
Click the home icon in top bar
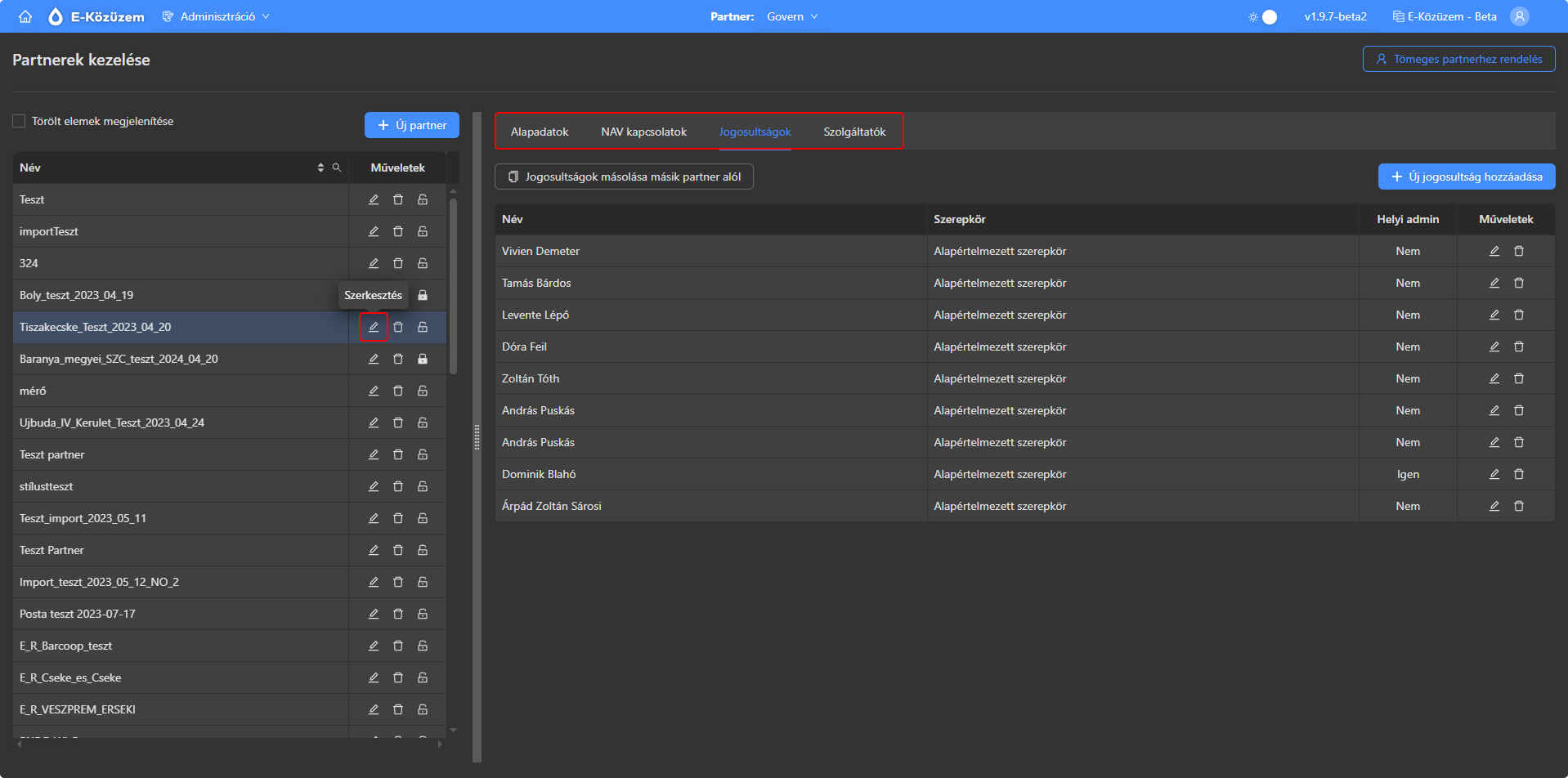click(x=25, y=16)
